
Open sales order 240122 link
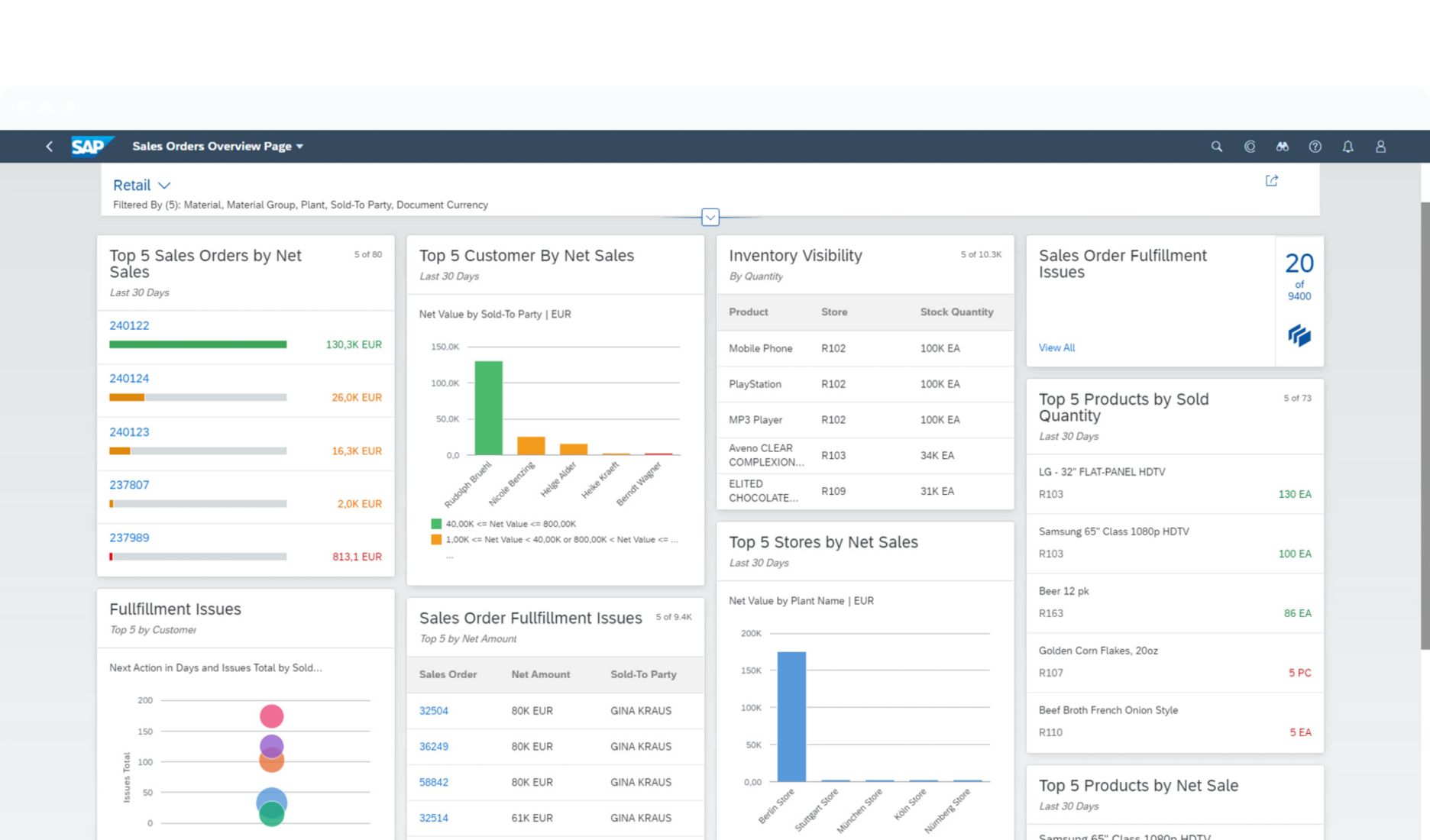pyautogui.click(x=128, y=325)
